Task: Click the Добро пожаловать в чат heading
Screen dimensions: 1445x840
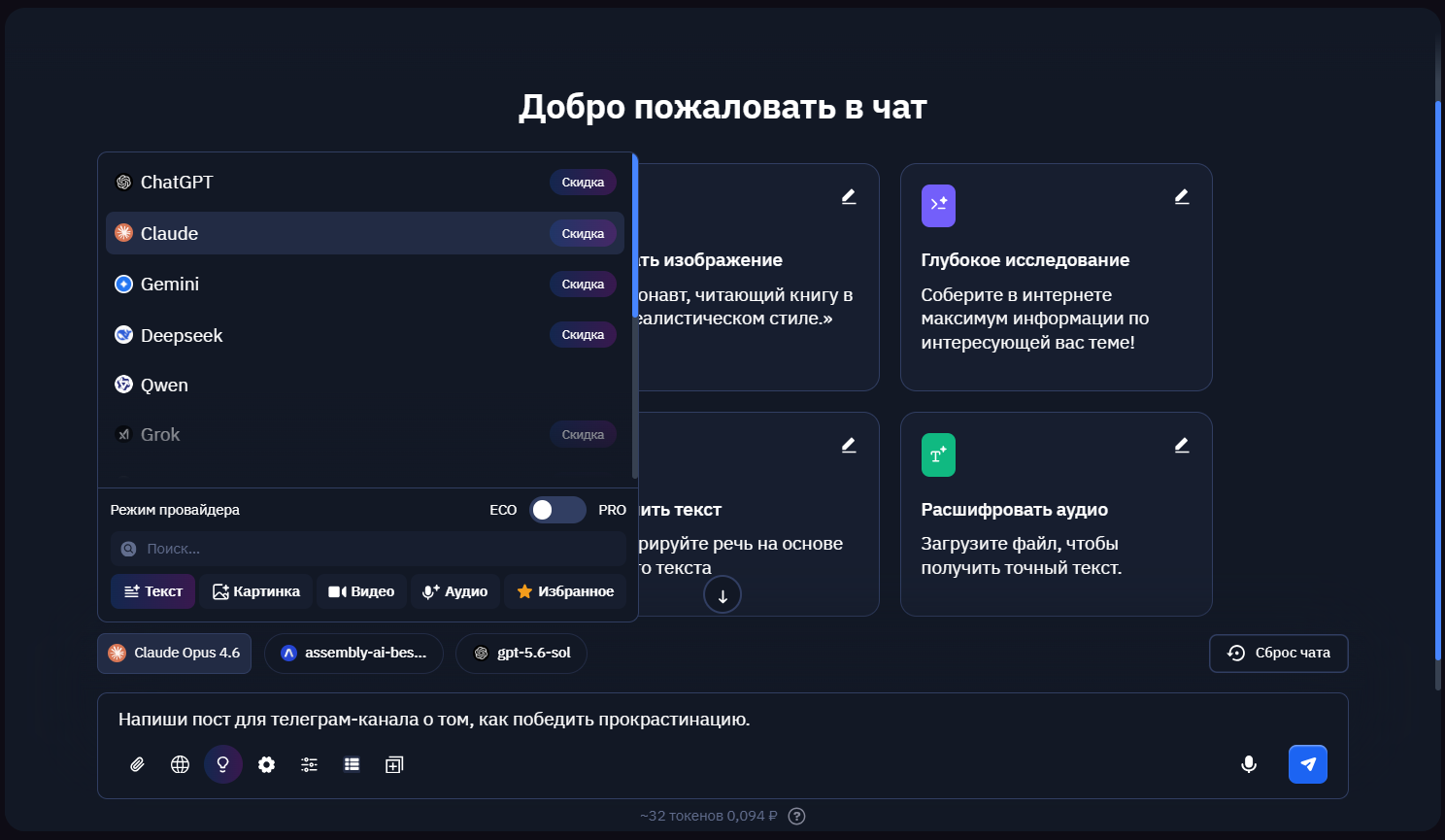Action: (x=722, y=107)
